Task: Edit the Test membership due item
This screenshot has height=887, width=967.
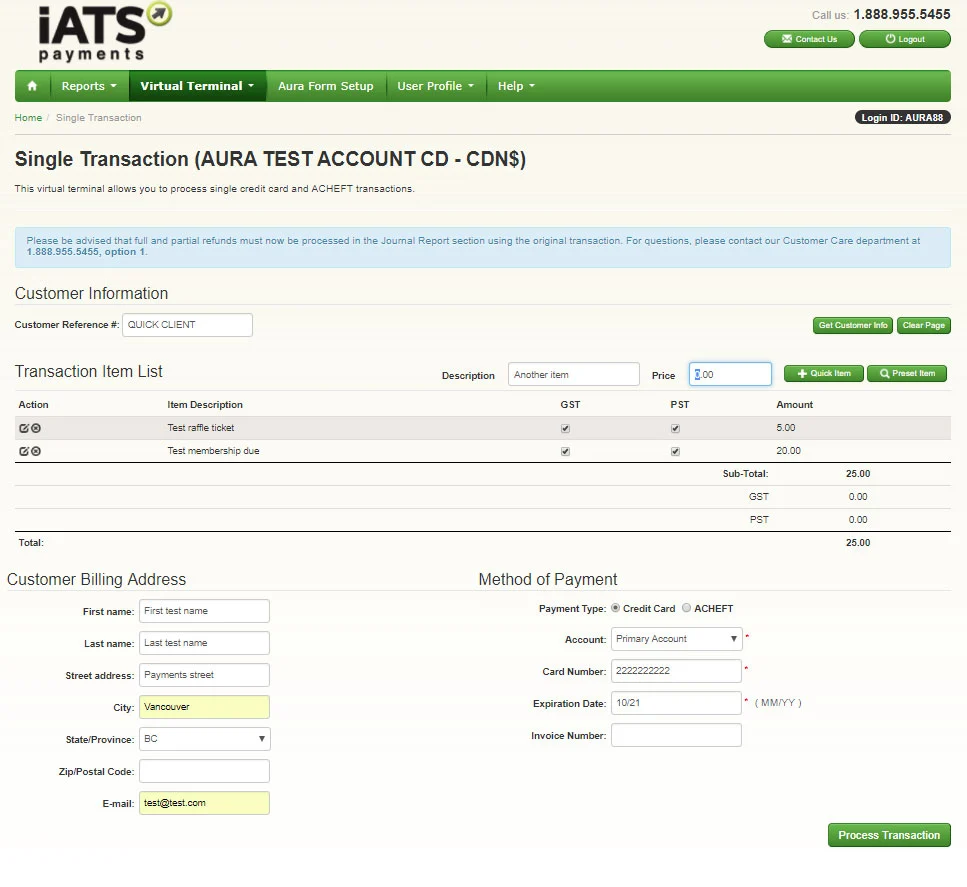Action: [24, 451]
